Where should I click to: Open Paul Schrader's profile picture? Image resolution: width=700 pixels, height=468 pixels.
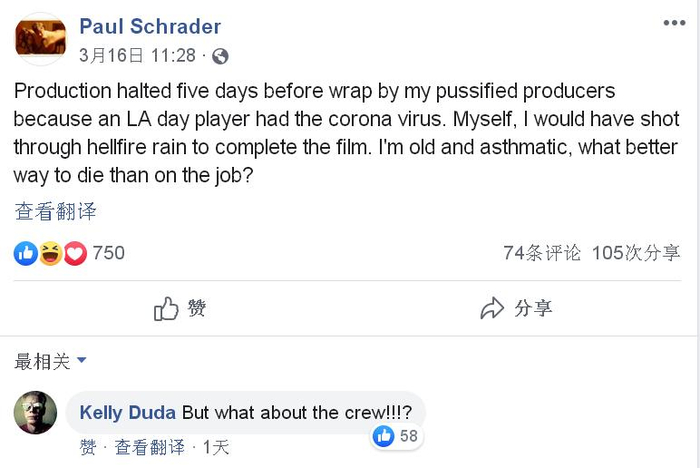point(40,39)
